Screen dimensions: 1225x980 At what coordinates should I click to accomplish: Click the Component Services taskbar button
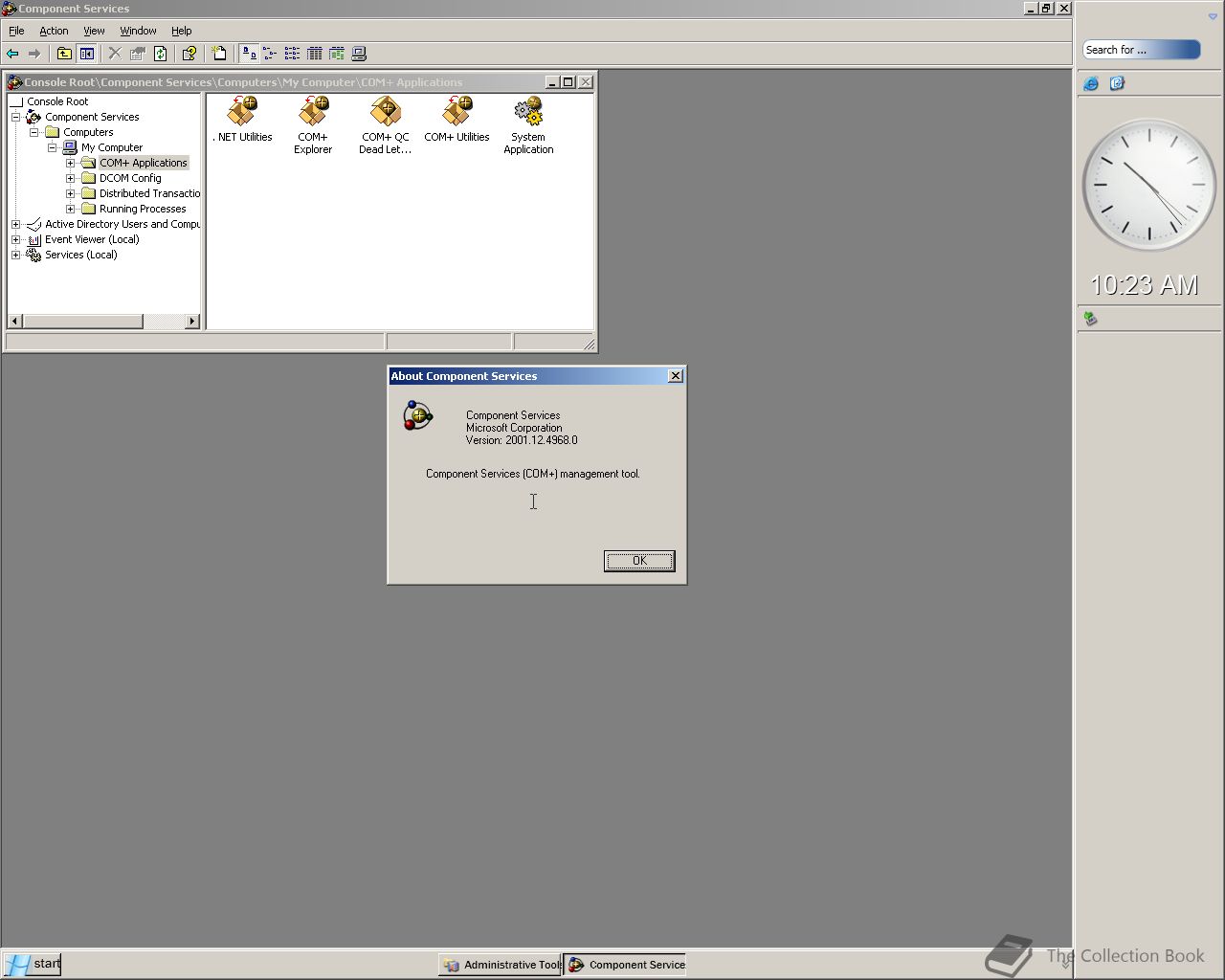[x=625, y=965]
